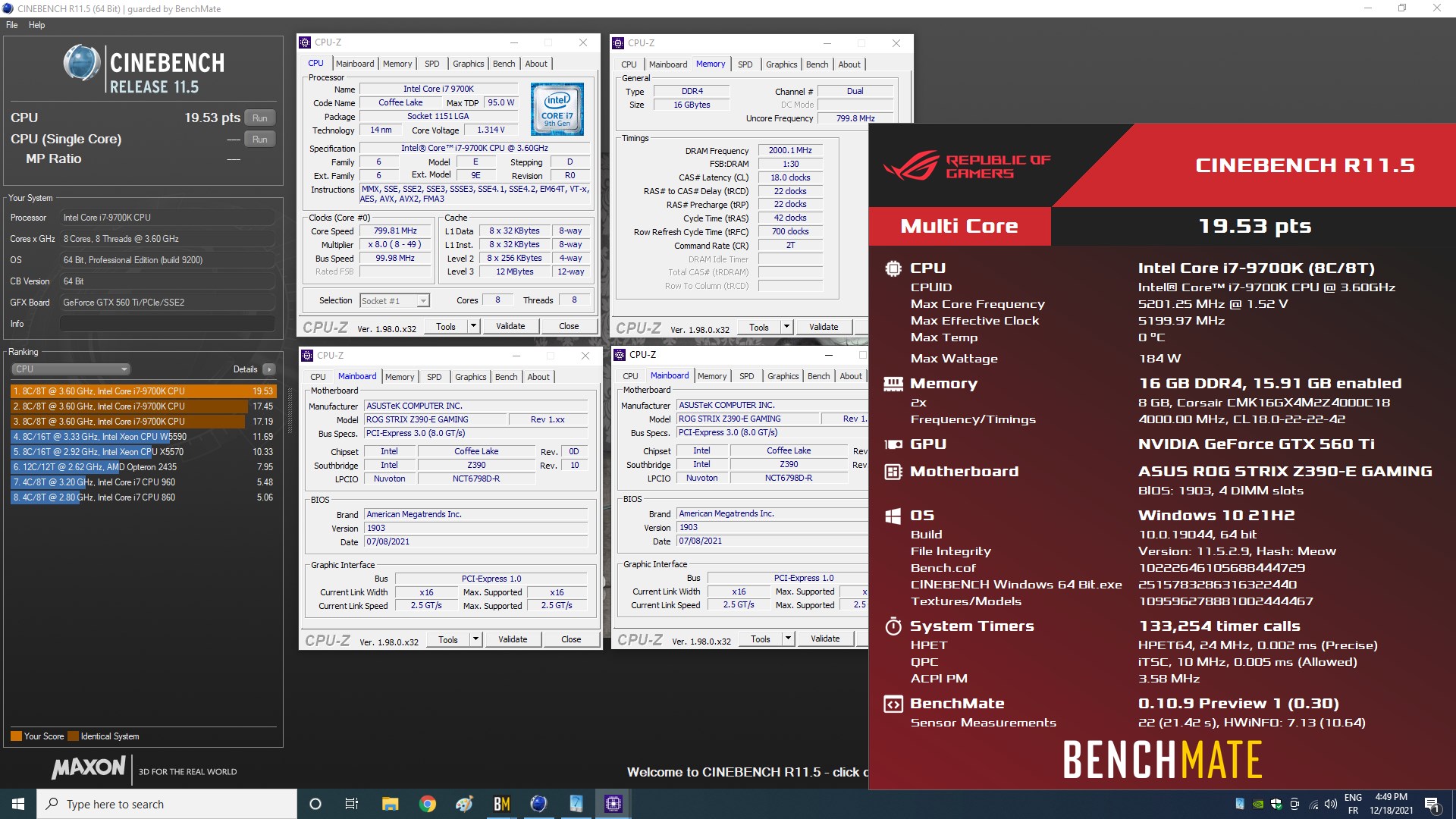Select the AMD Opteron 2435 ranking row
The height and width of the screenshot is (819, 1456).
pos(143,467)
